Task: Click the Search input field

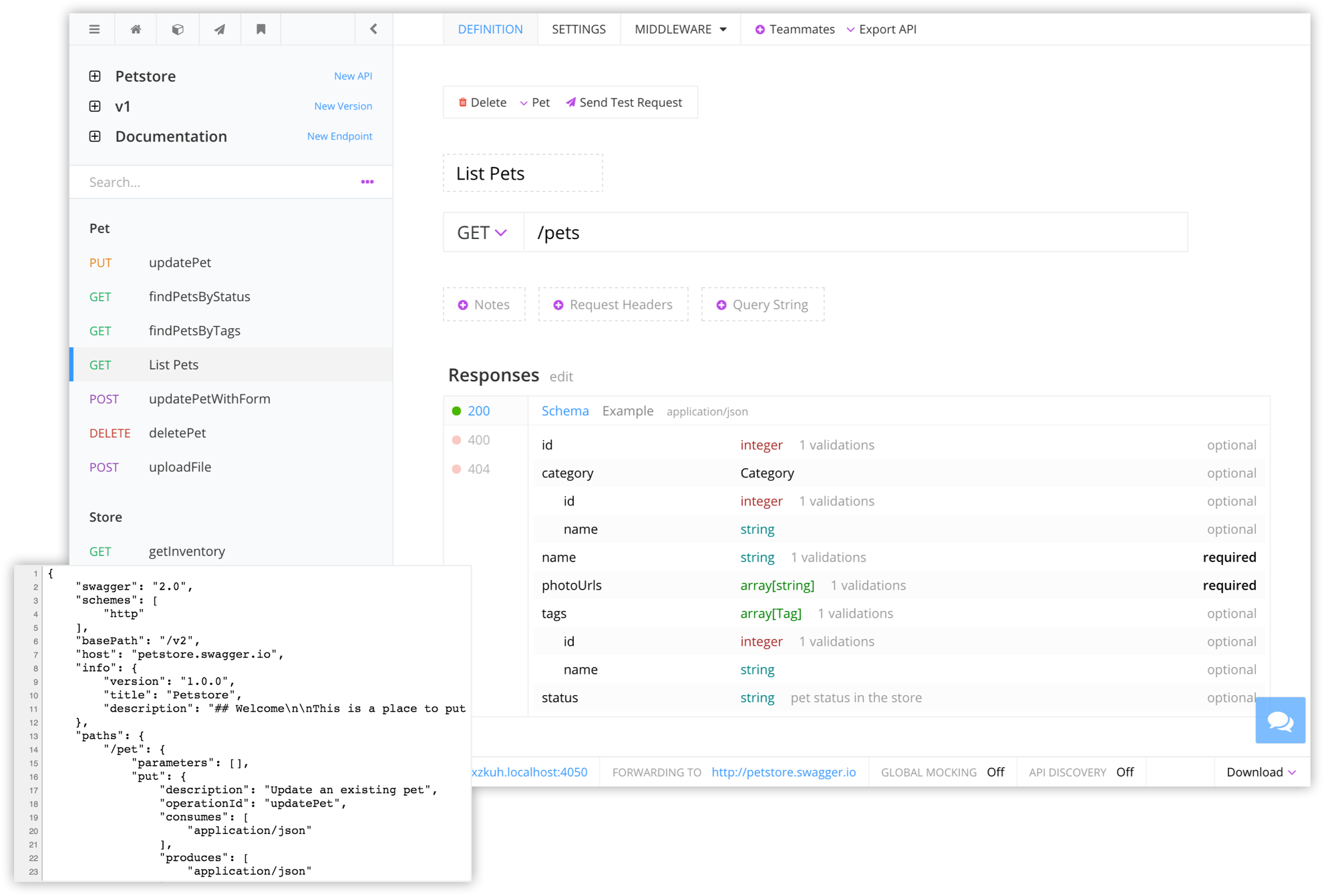Action: click(x=214, y=182)
